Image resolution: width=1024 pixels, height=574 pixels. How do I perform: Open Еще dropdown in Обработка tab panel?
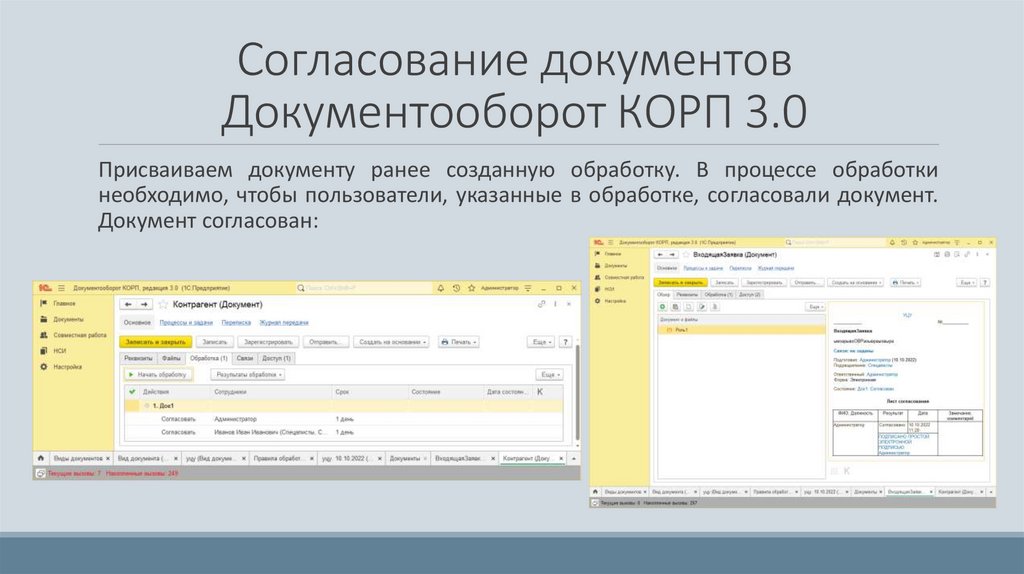[x=549, y=375]
